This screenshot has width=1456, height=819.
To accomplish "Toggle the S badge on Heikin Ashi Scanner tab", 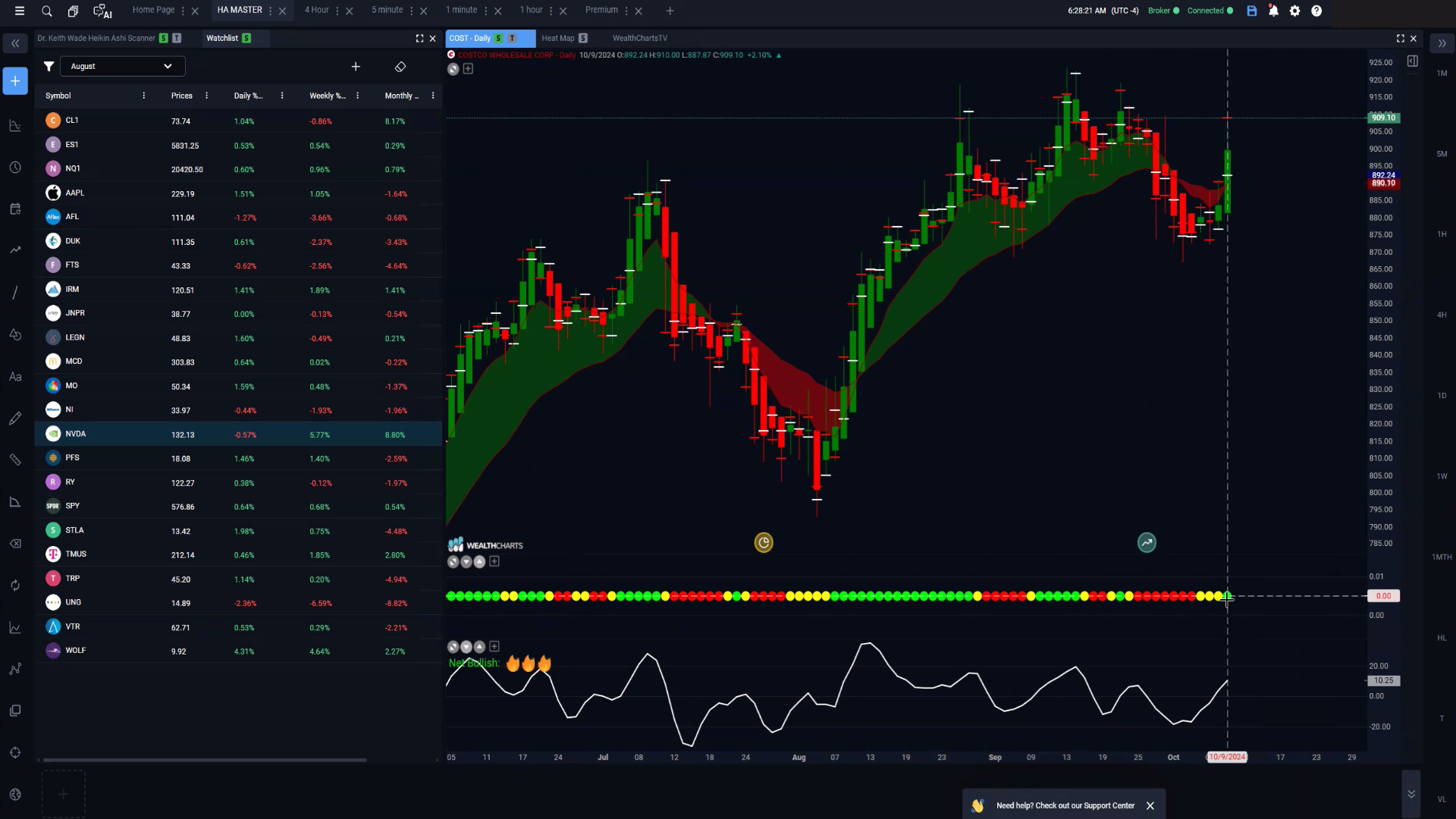I will [163, 38].
